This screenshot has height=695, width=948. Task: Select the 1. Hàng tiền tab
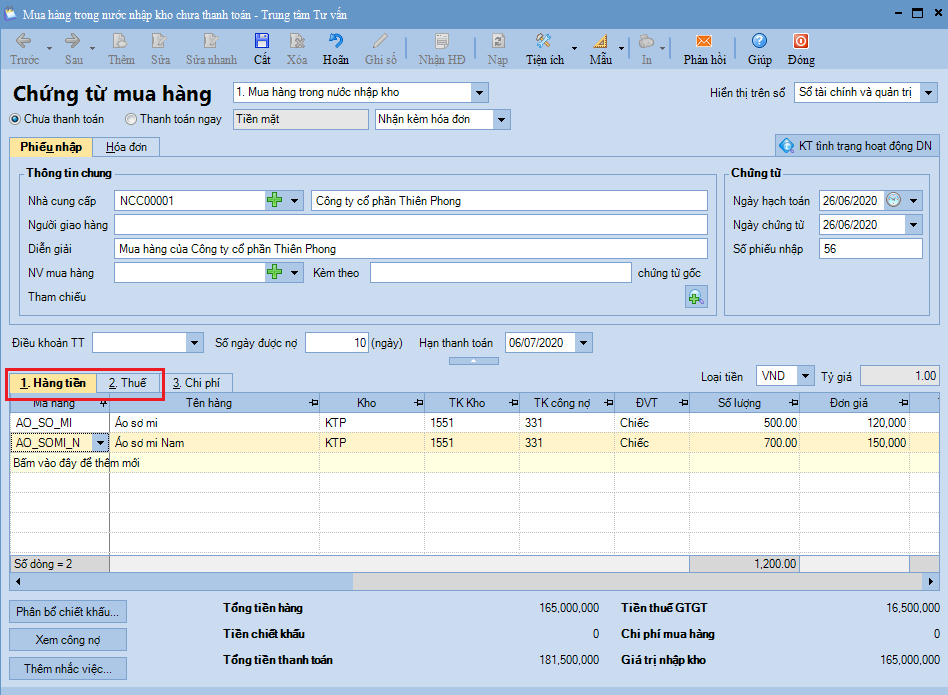(x=53, y=383)
